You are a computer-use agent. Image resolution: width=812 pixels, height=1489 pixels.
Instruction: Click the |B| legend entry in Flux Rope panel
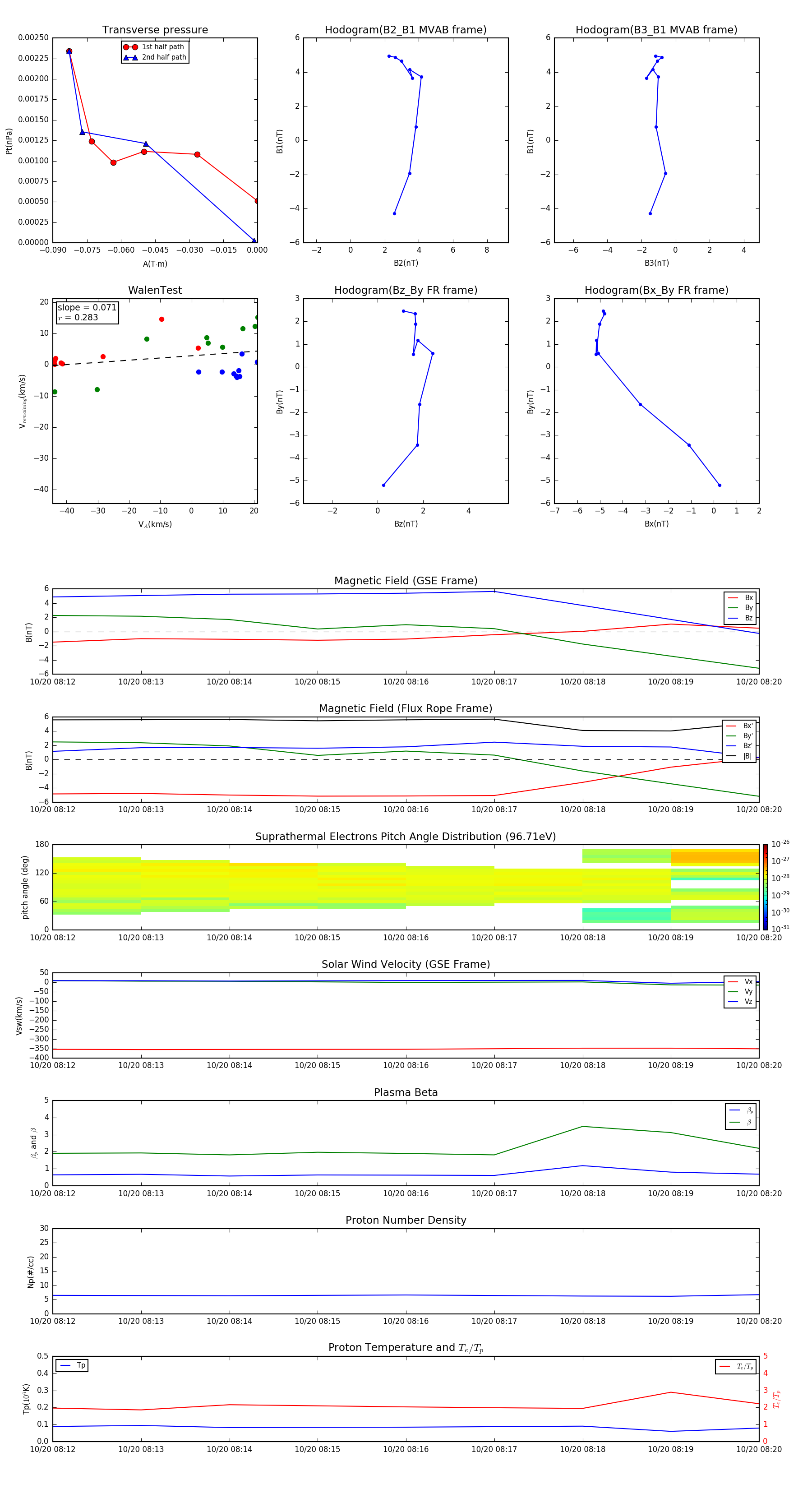tap(739, 756)
